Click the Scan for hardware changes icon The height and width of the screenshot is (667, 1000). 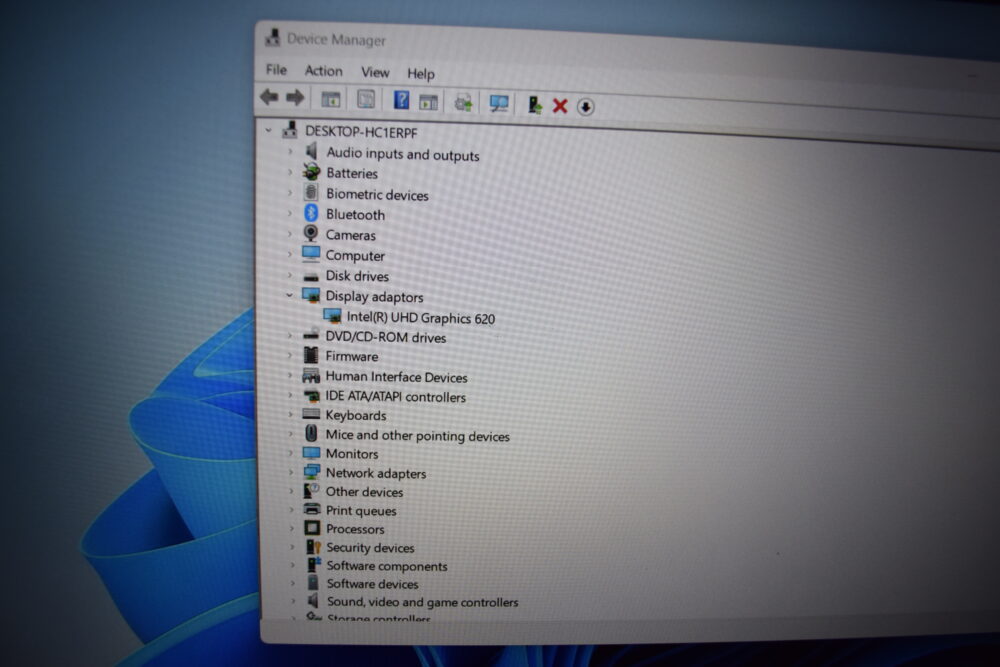(499, 103)
